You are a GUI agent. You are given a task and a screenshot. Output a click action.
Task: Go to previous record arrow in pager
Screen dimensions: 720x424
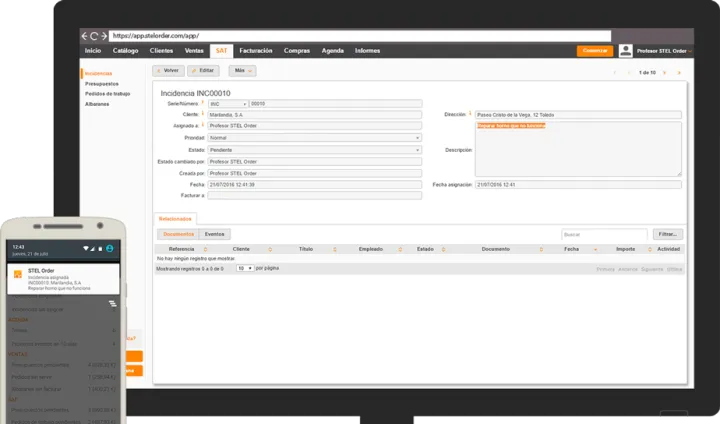(x=626, y=72)
